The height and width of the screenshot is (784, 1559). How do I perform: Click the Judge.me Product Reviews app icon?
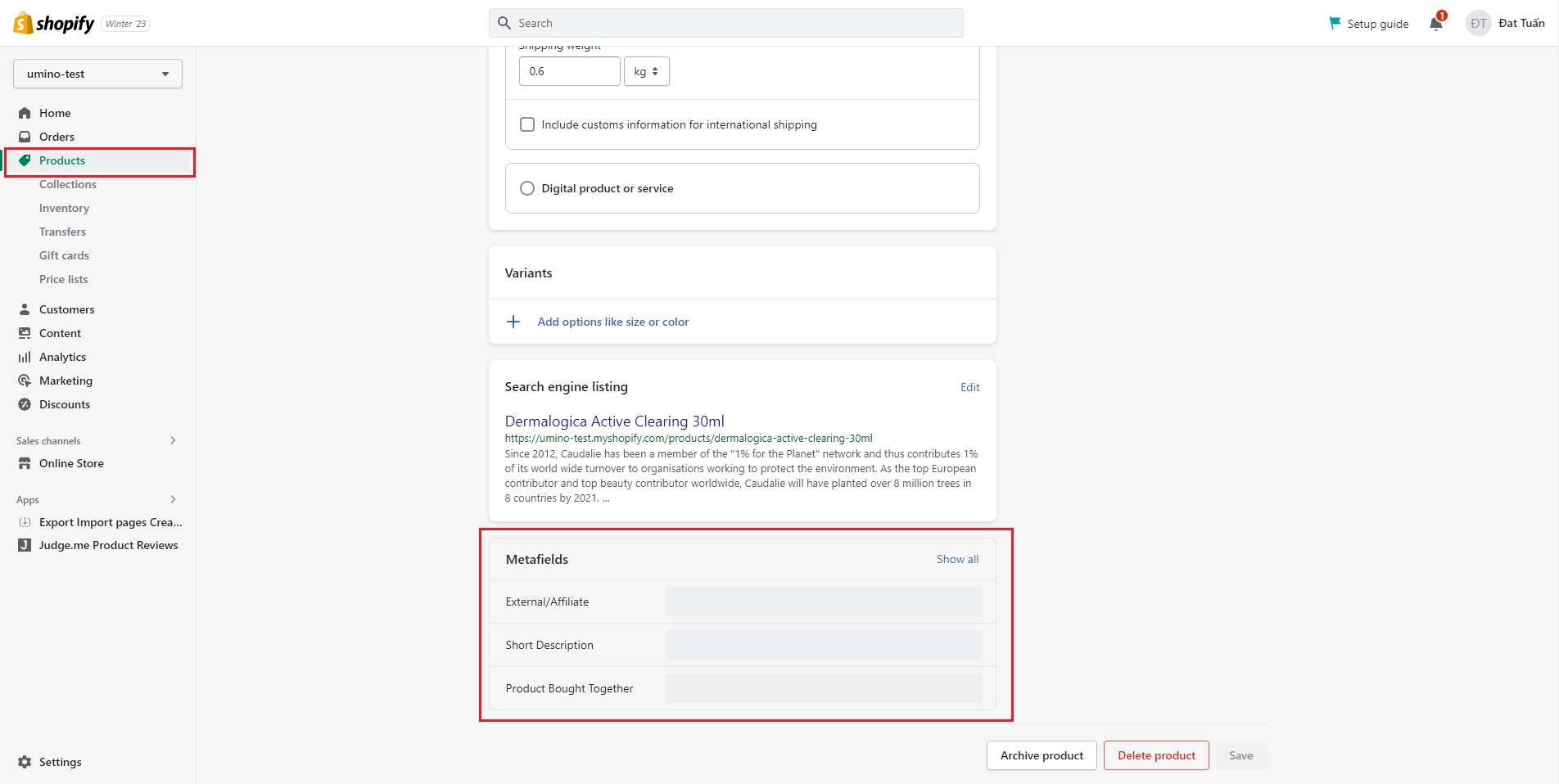click(25, 545)
